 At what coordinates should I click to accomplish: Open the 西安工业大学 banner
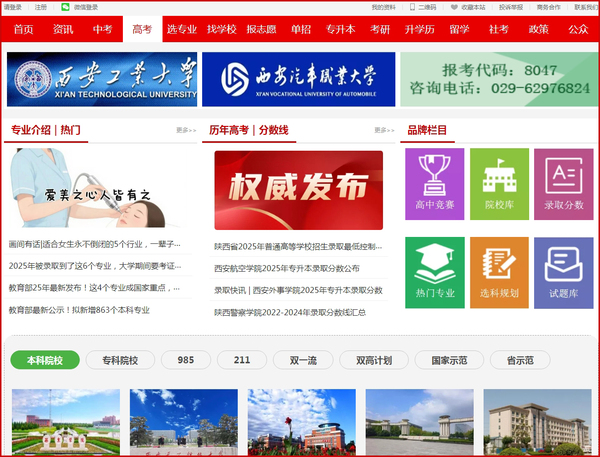(x=102, y=79)
